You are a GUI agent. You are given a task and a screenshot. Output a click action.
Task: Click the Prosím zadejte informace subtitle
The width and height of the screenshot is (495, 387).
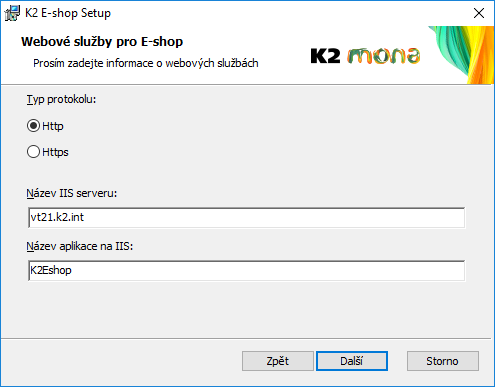click(146, 63)
